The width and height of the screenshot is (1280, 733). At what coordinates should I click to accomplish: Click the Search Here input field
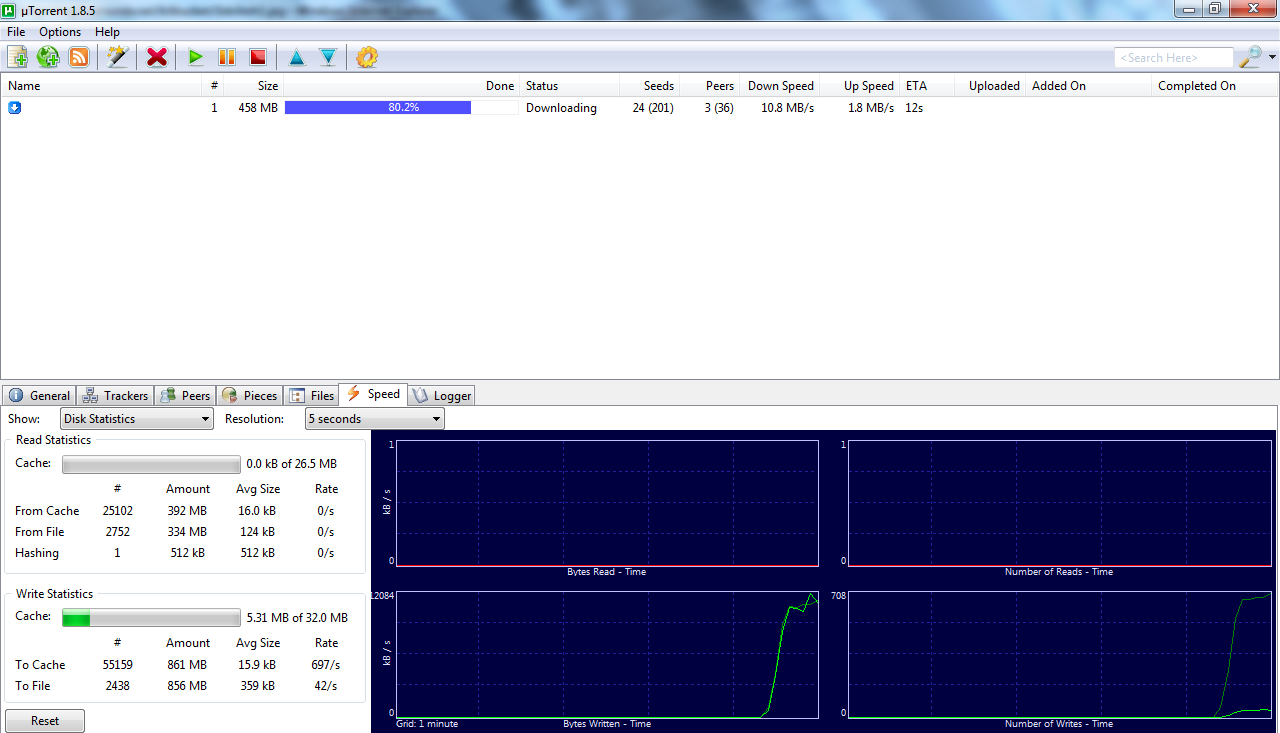[1174, 58]
